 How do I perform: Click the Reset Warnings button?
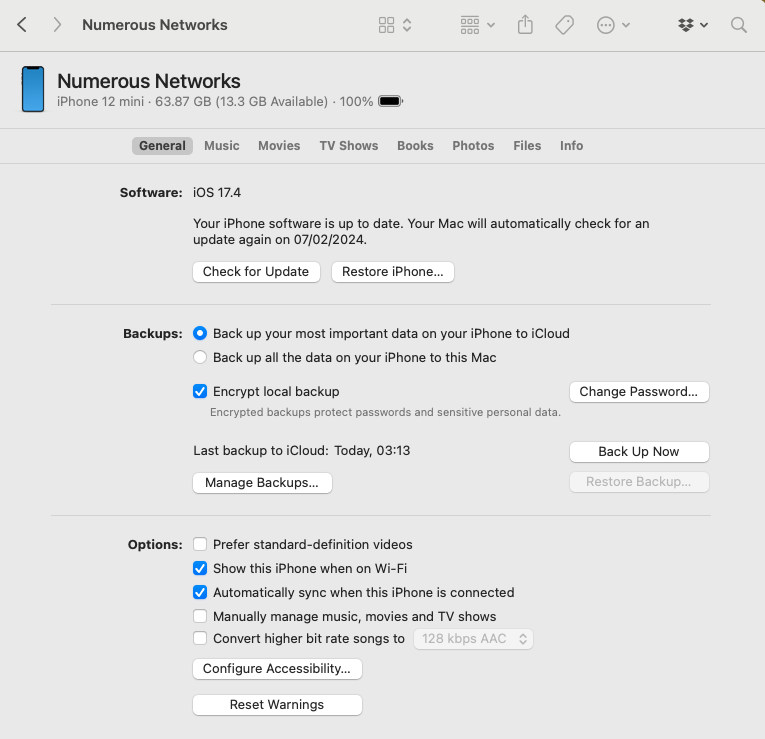277,705
